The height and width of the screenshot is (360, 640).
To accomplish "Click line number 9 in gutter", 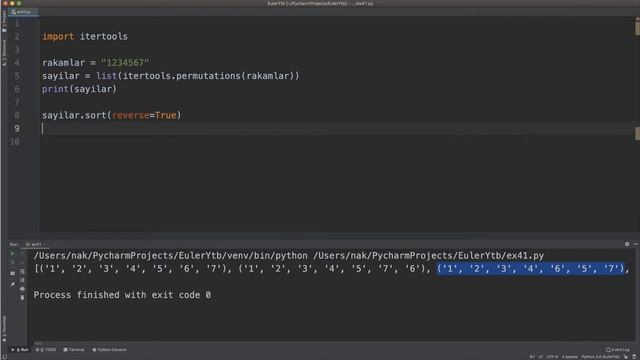I will coord(17,129).
